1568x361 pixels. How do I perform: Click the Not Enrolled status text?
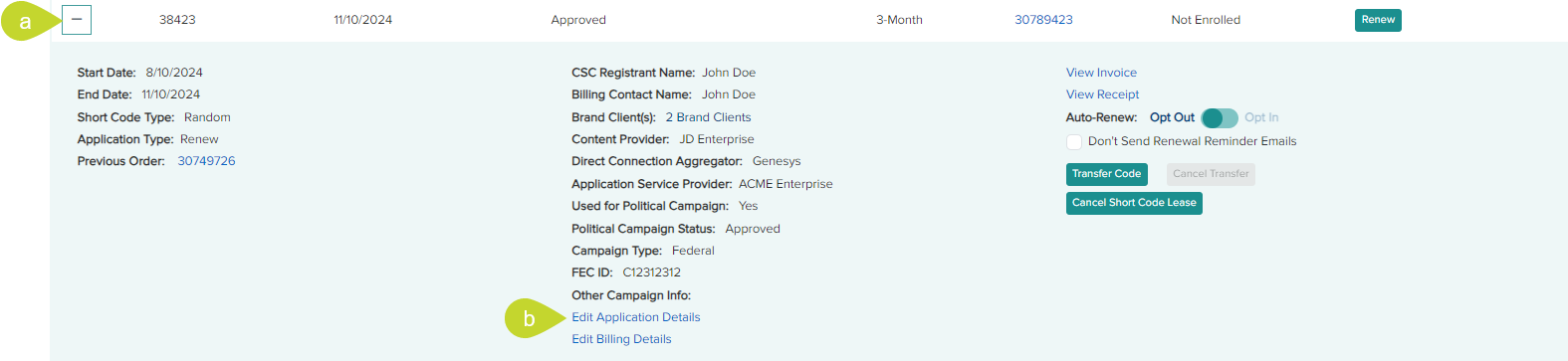pos(1206,20)
